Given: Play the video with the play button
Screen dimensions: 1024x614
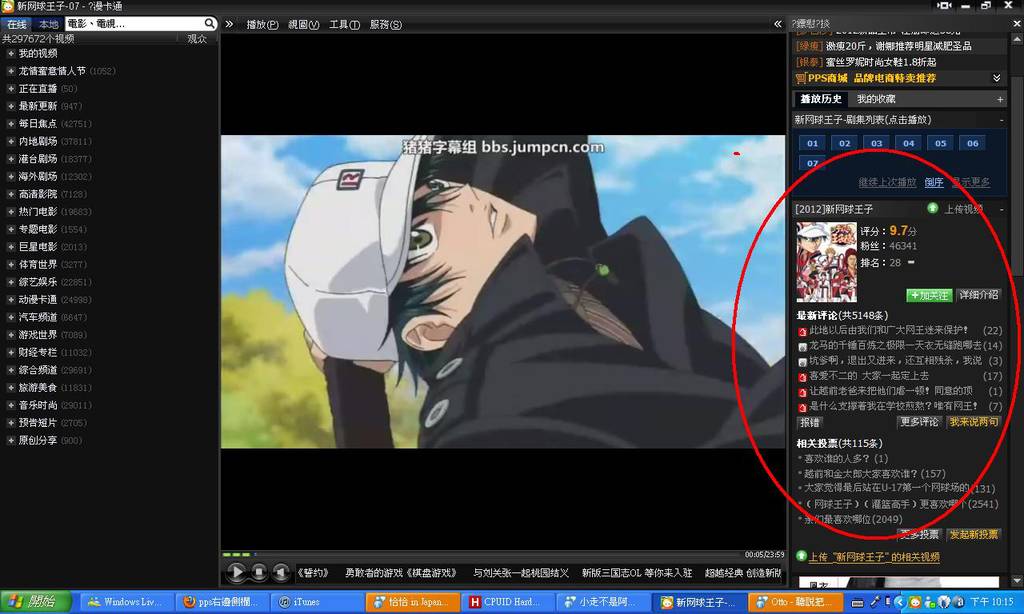Looking at the screenshot, I should 236,572.
